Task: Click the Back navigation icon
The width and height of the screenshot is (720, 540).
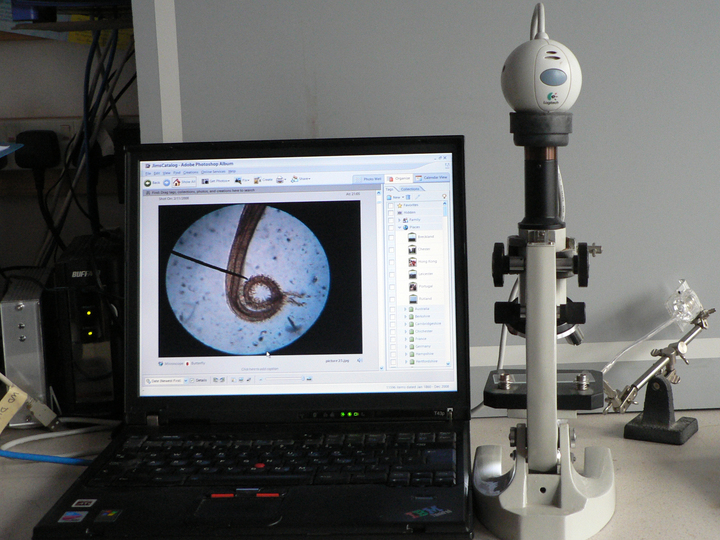Action: [148, 183]
